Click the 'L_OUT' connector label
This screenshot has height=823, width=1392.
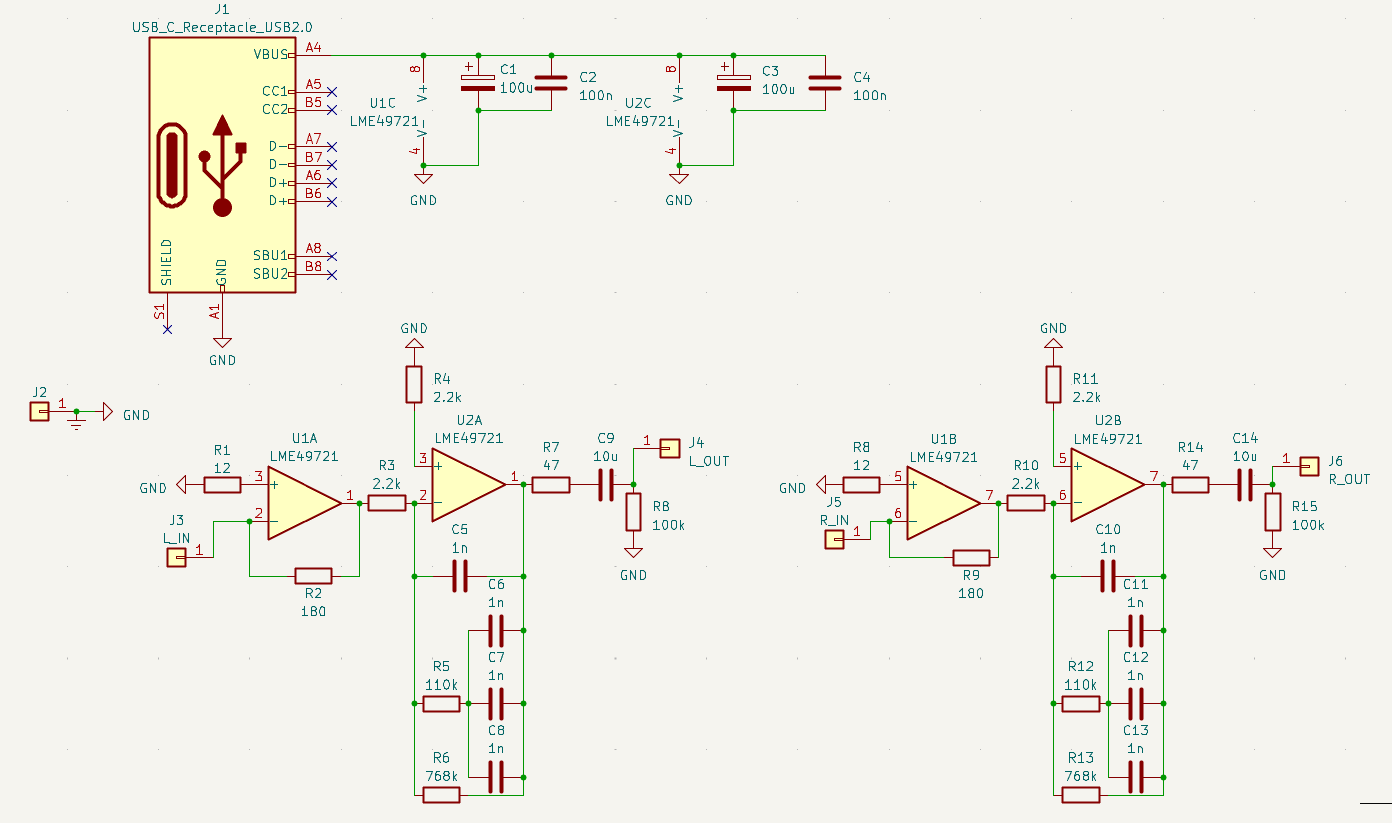click(x=709, y=461)
